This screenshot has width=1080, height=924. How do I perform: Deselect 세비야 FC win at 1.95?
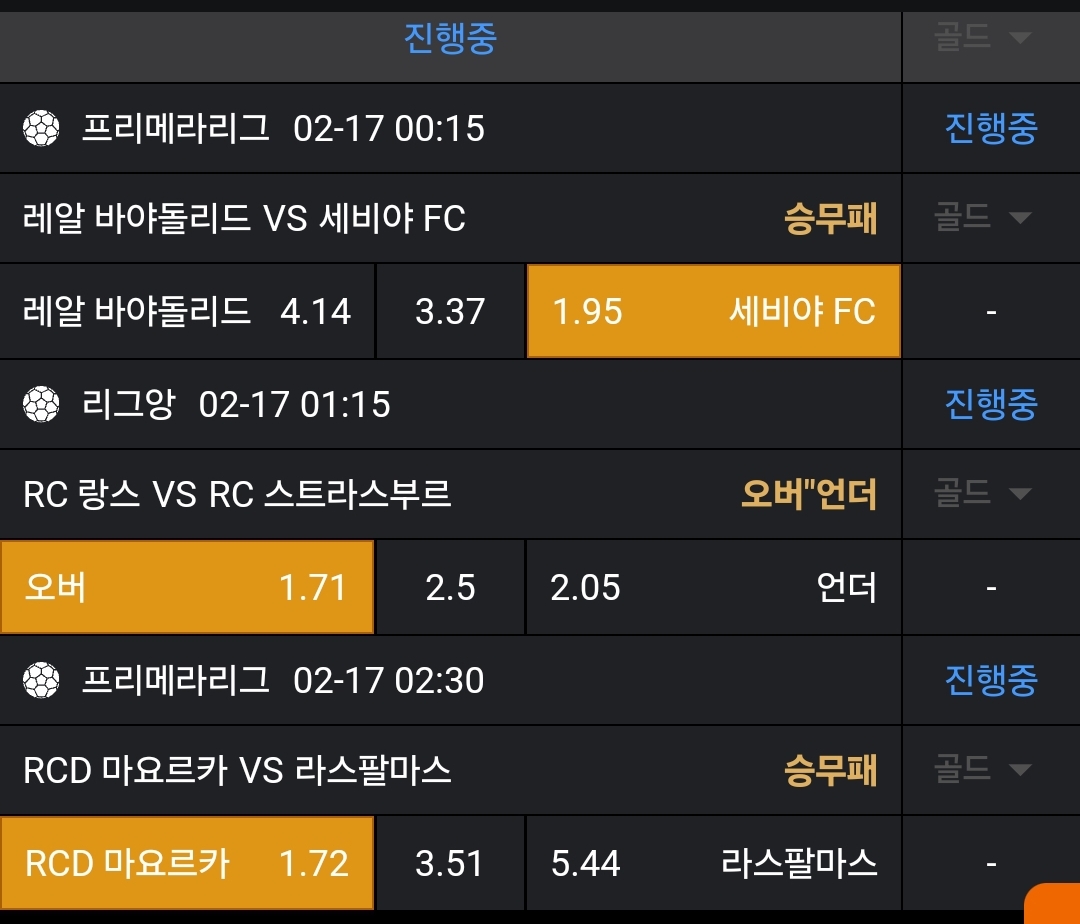click(713, 311)
